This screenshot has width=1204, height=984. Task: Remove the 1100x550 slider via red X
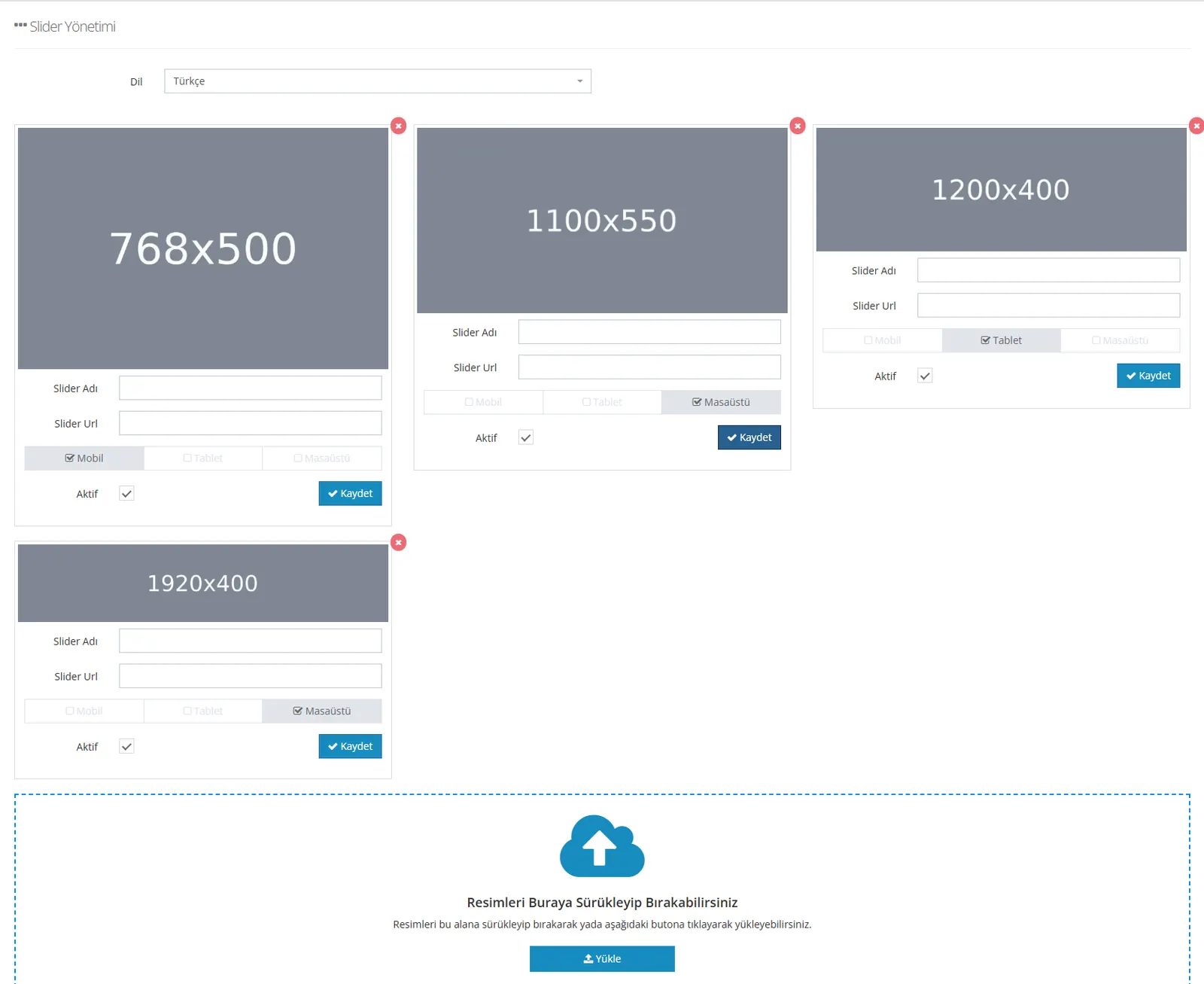798,126
